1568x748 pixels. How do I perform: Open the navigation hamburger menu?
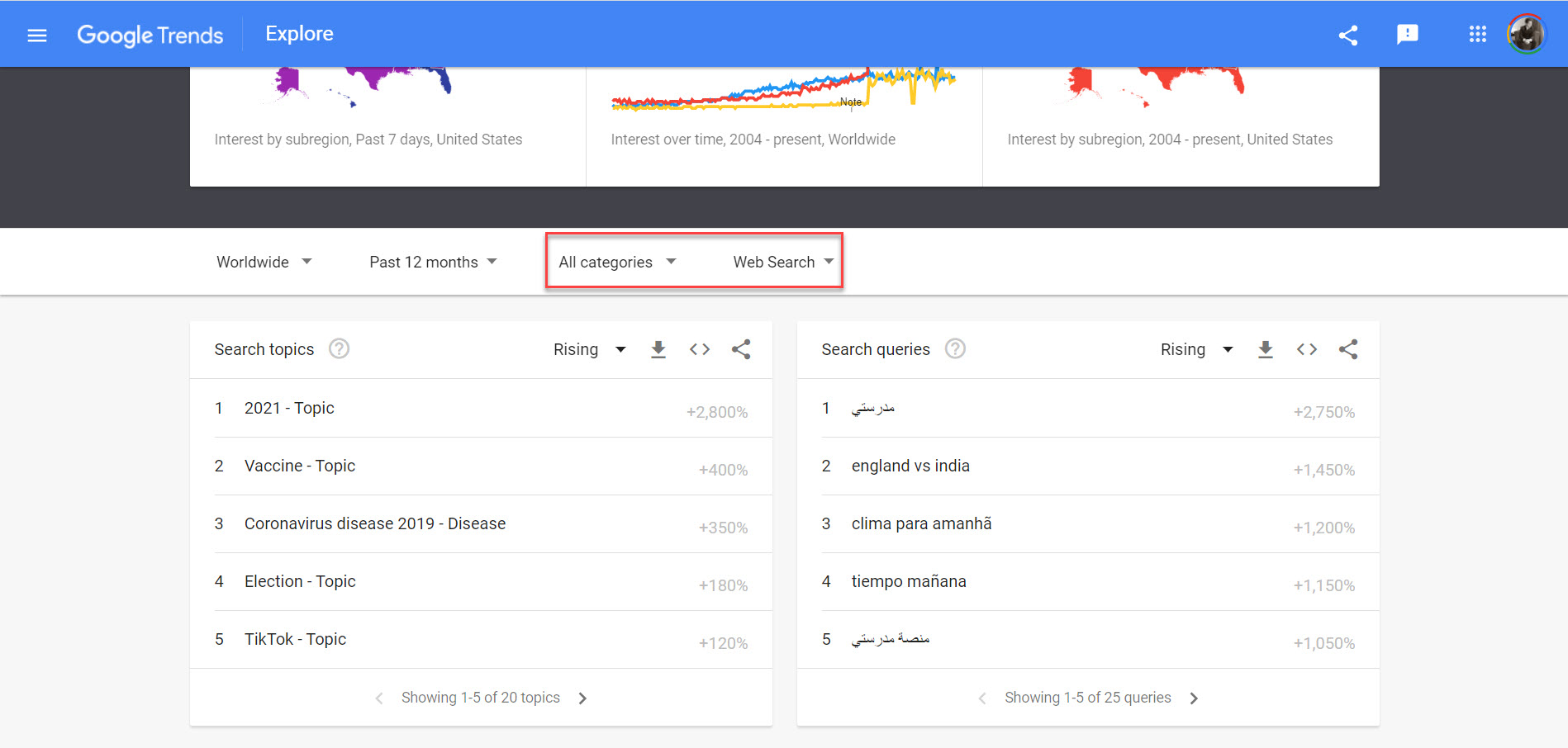click(37, 35)
